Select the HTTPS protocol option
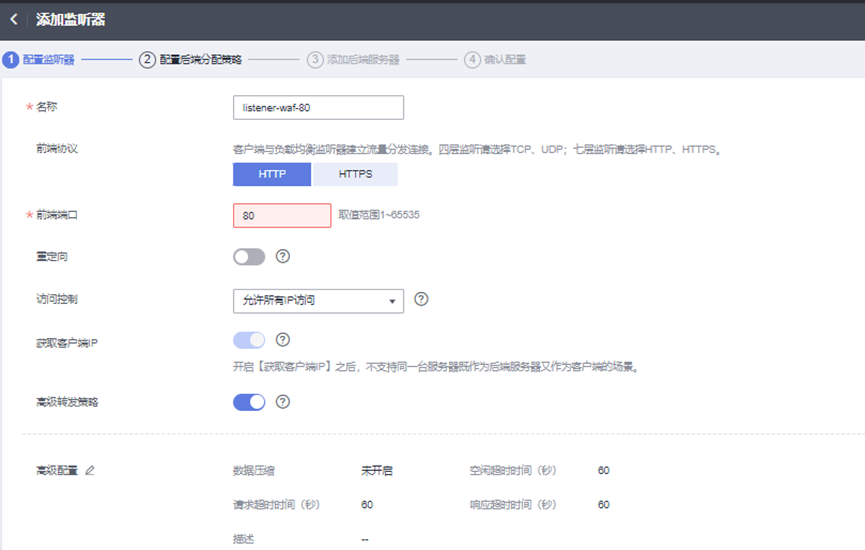The image size is (865, 550). point(355,174)
